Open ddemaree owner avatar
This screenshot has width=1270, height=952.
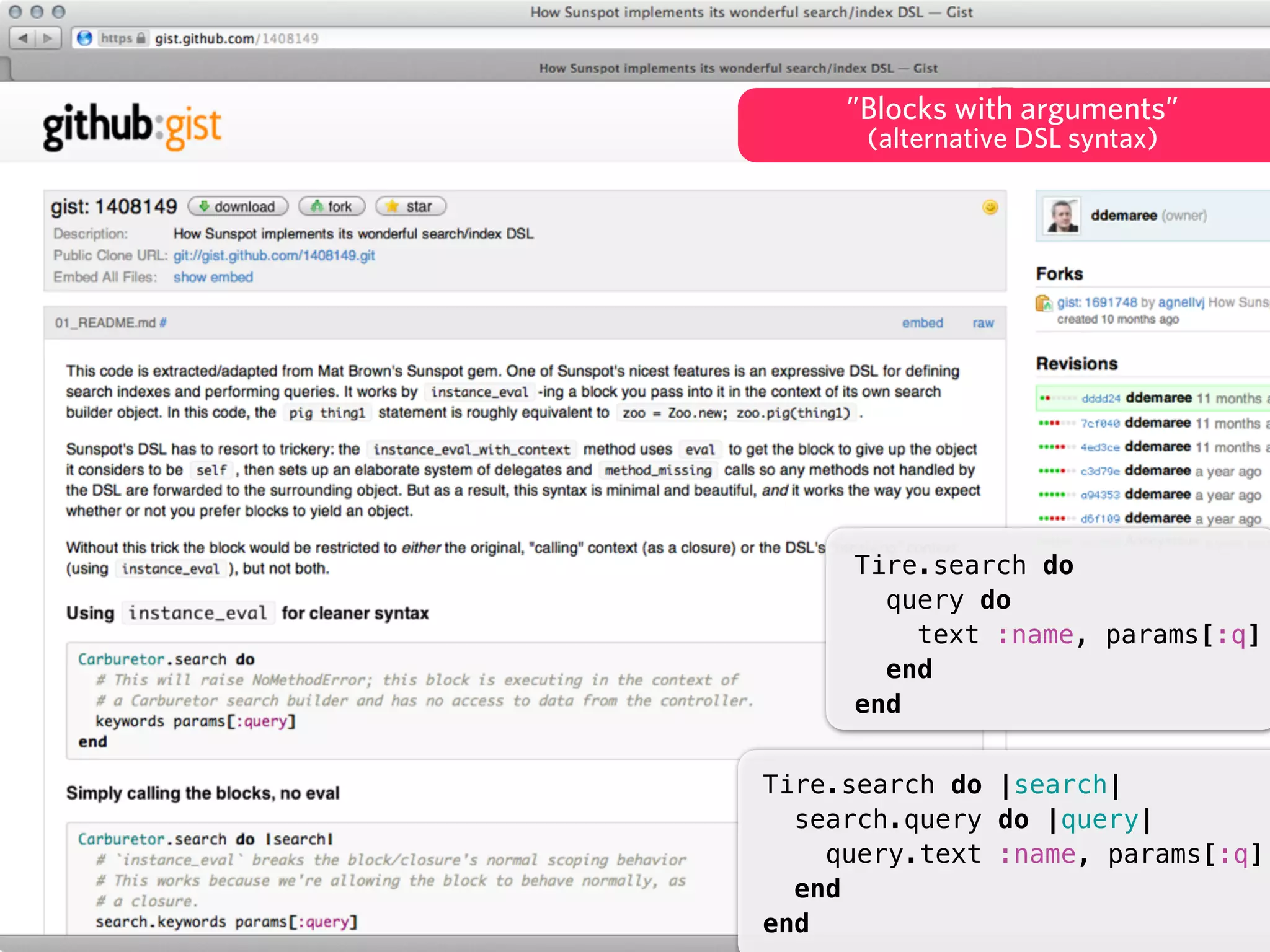(x=1062, y=216)
